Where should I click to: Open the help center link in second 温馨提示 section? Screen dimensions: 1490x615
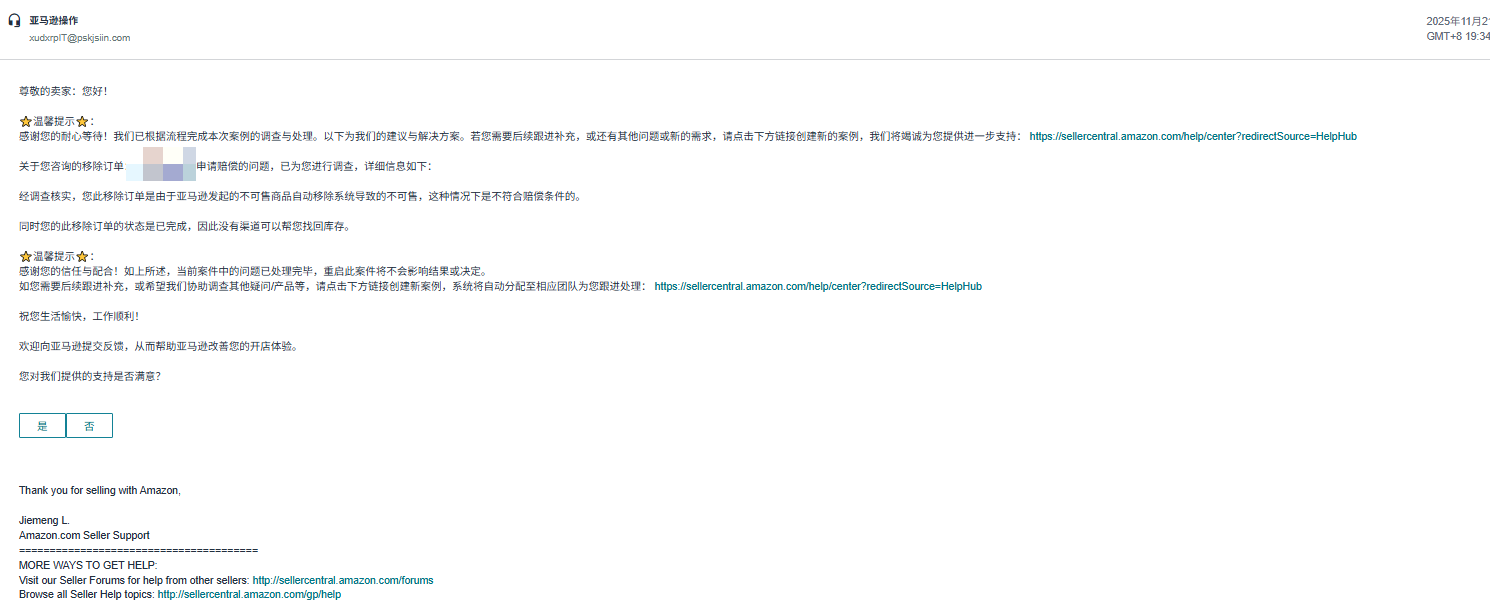click(x=817, y=286)
